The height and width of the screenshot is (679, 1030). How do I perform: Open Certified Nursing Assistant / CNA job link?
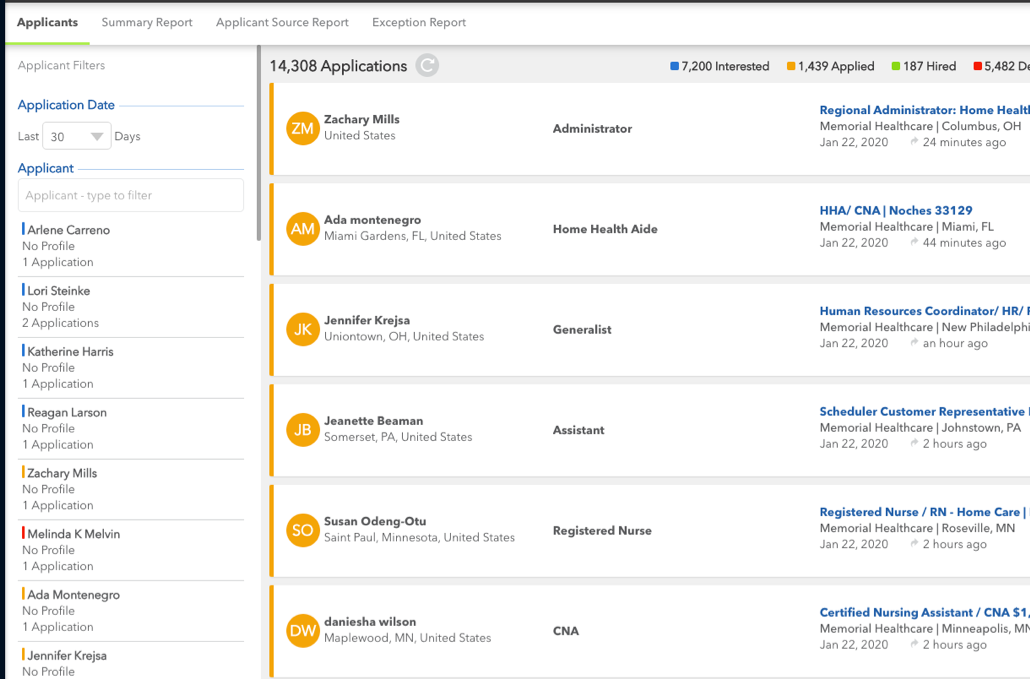point(924,612)
